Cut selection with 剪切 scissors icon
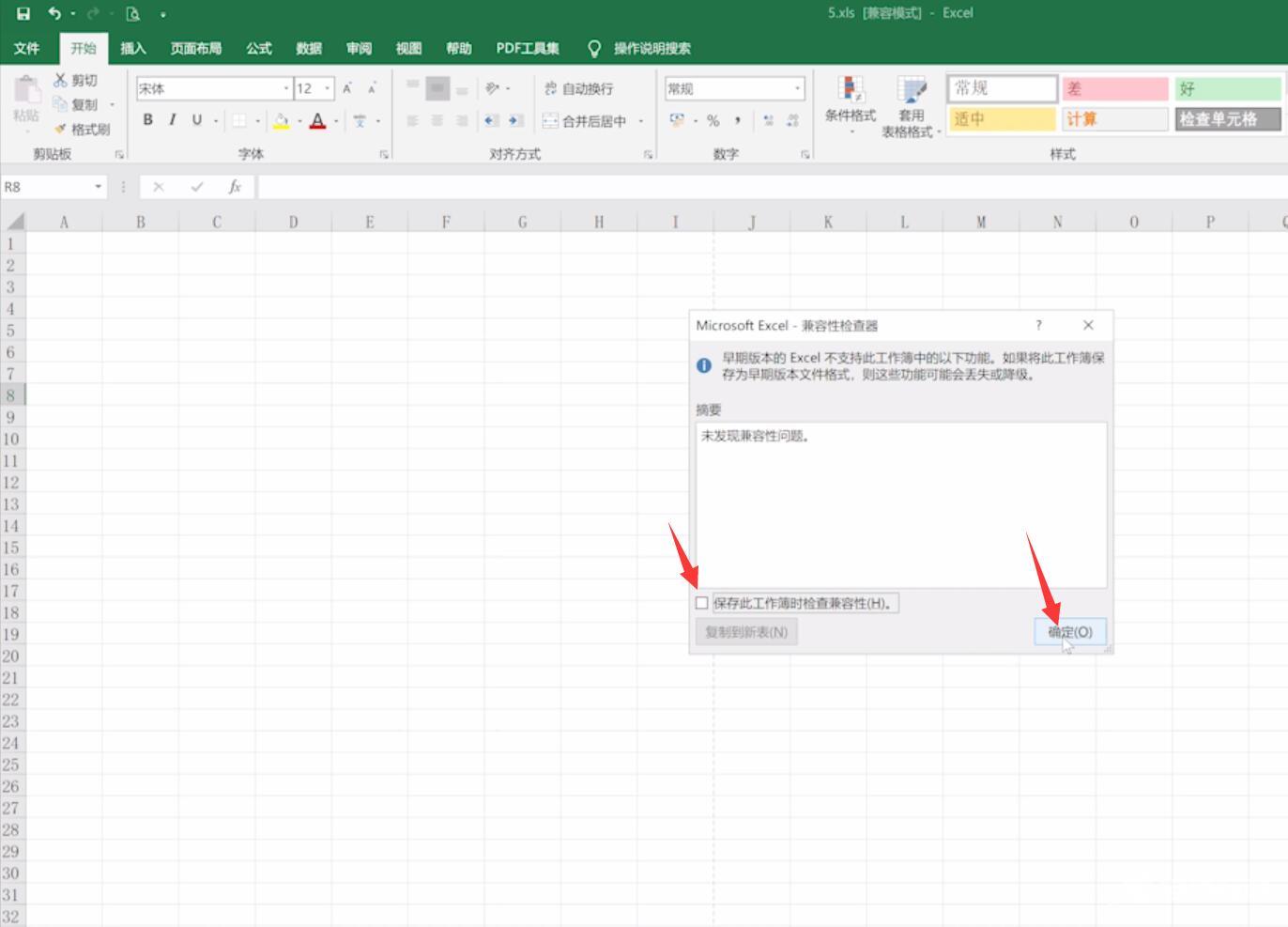Viewport: 1288px width, 927px height. [x=75, y=81]
